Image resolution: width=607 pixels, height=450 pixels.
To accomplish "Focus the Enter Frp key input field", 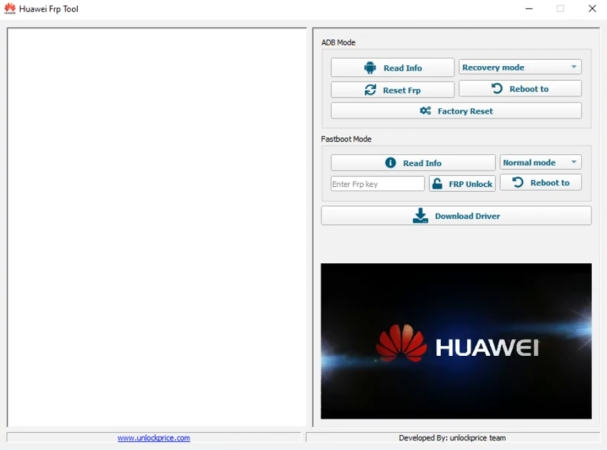I will [x=377, y=184].
